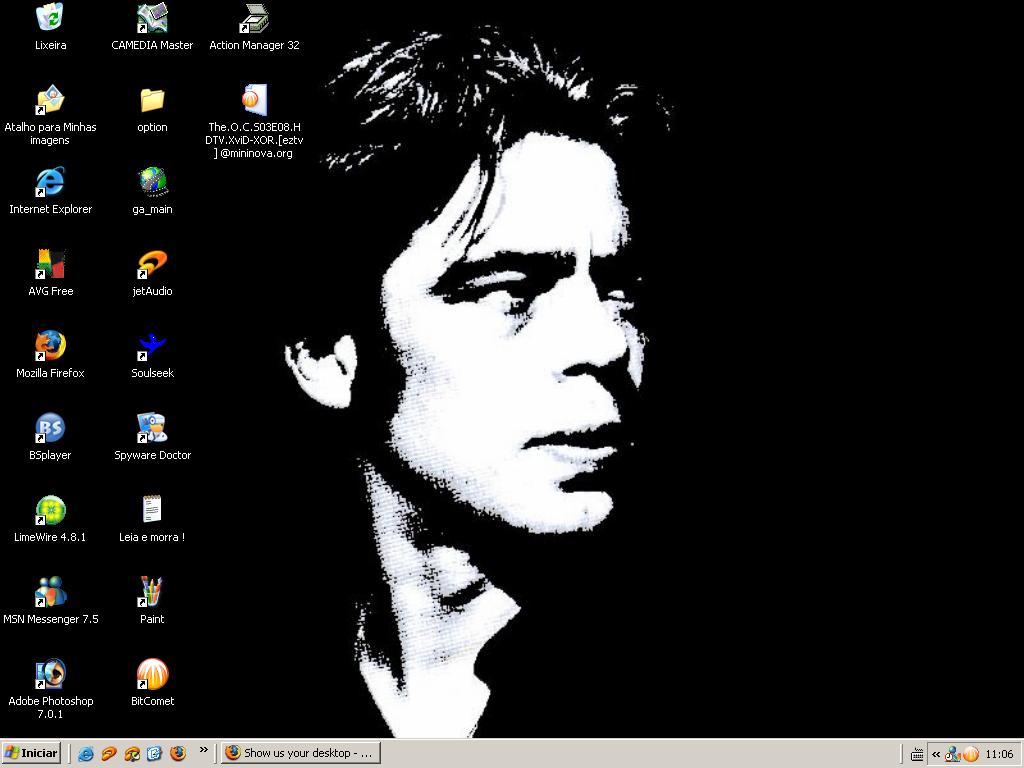Expand hidden system tray icons arrow
The image size is (1024, 768).
point(936,754)
